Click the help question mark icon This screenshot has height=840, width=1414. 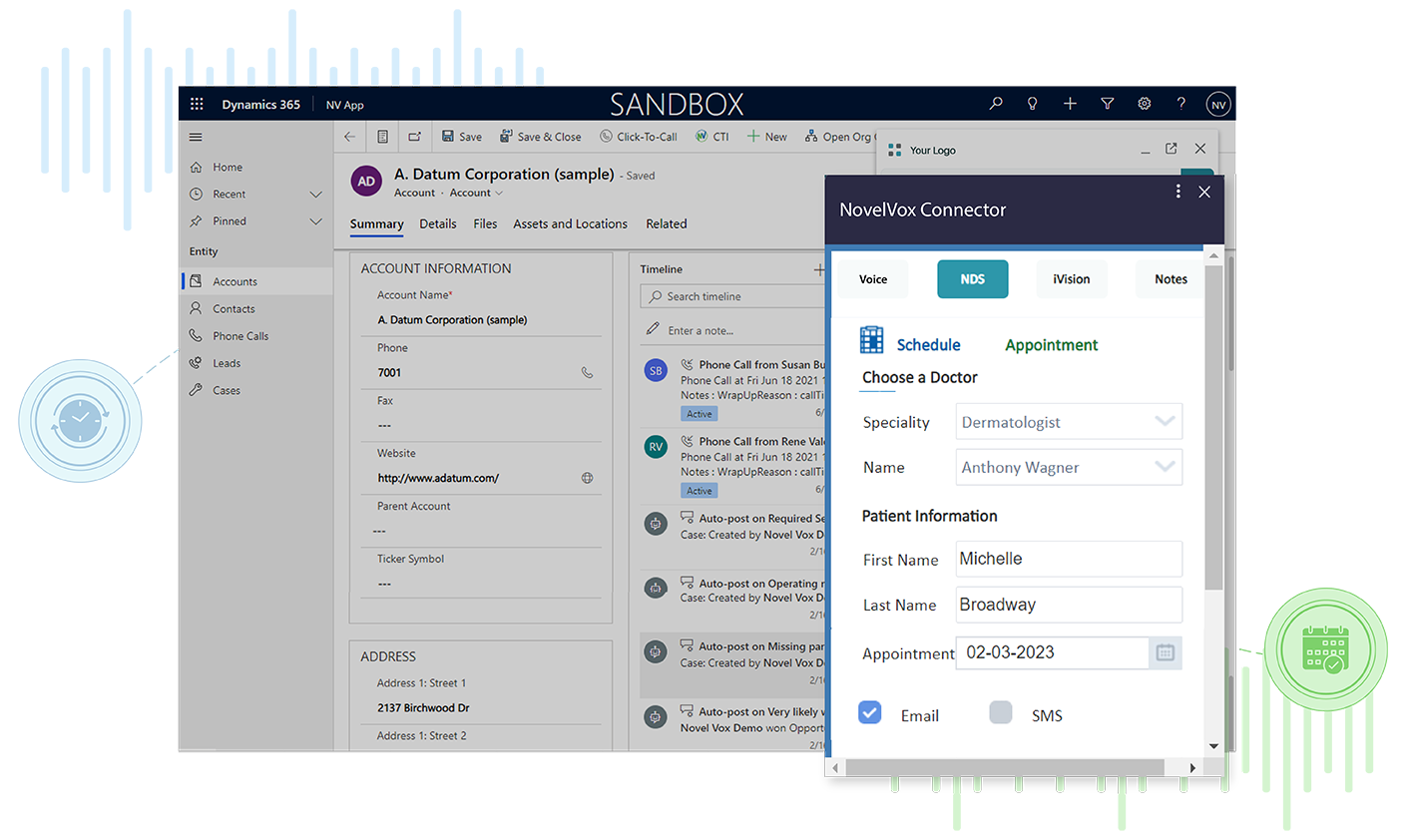click(x=1181, y=104)
